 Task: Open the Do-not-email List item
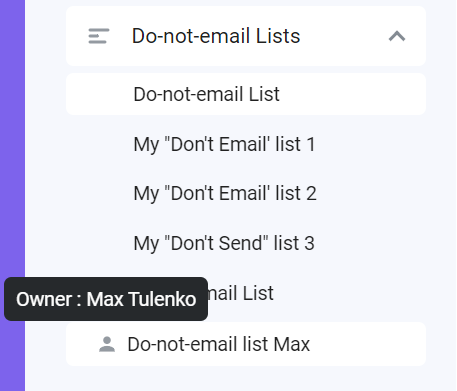tap(246, 94)
